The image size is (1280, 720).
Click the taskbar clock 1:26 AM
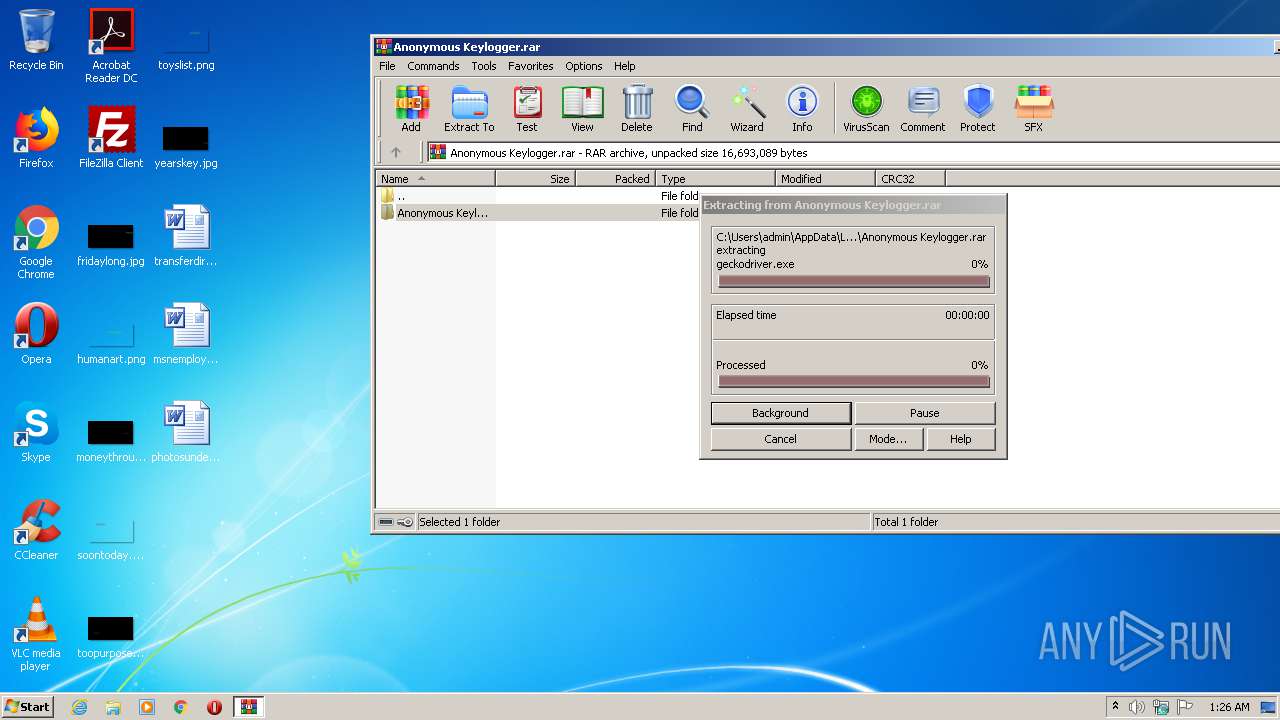pos(1229,707)
